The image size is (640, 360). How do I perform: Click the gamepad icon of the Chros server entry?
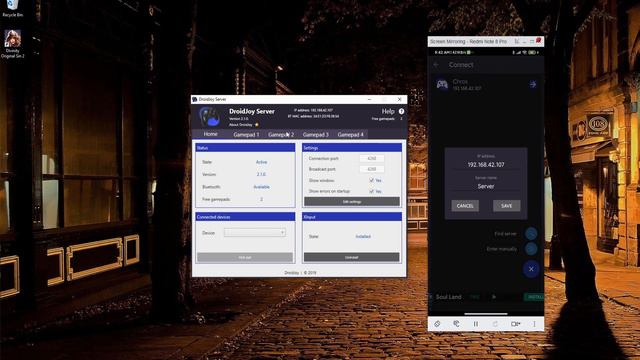[x=442, y=84]
